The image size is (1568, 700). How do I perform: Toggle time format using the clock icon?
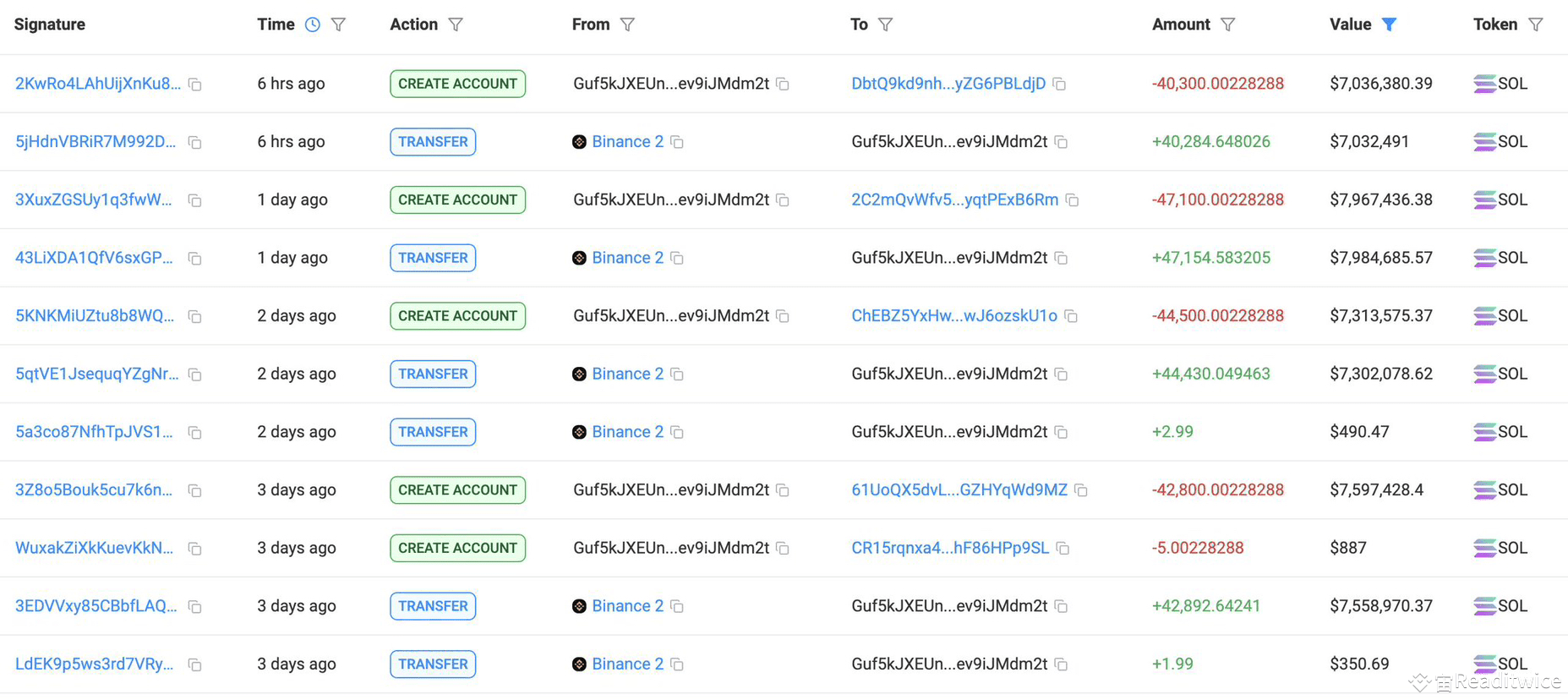click(x=313, y=25)
